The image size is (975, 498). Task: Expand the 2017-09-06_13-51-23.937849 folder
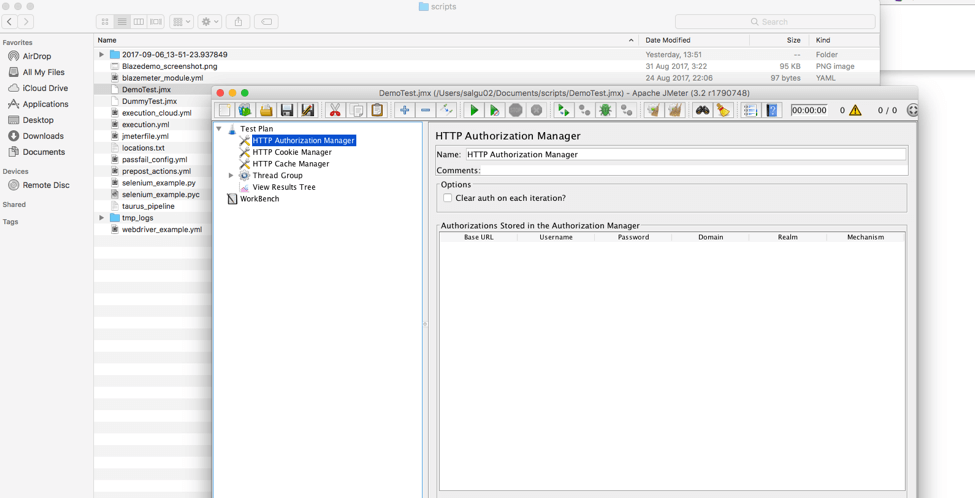pyautogui.click(x=101, y=55)
